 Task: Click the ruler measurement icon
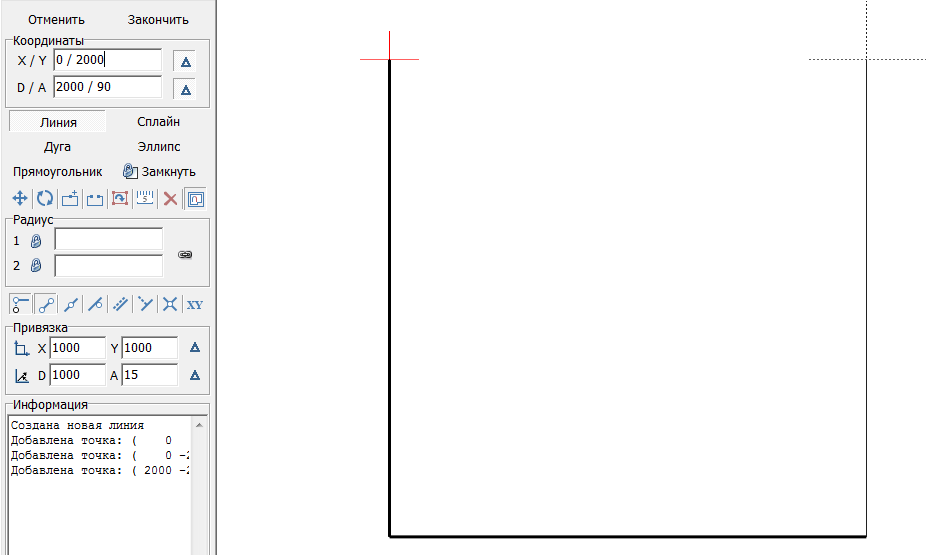tap(145, 198)
